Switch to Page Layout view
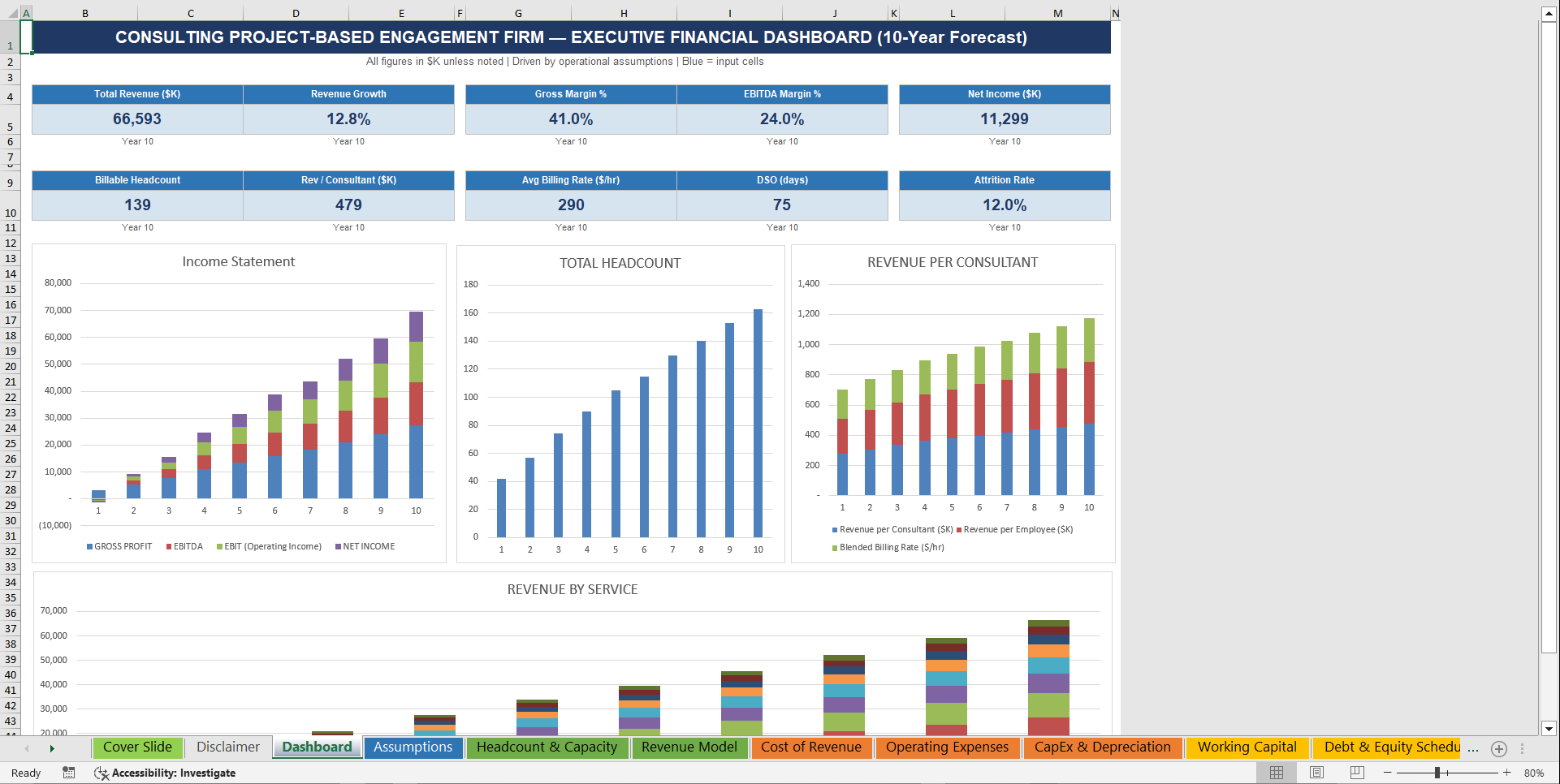This screenshot has width=1560, height=784. tap(1315, 772)
